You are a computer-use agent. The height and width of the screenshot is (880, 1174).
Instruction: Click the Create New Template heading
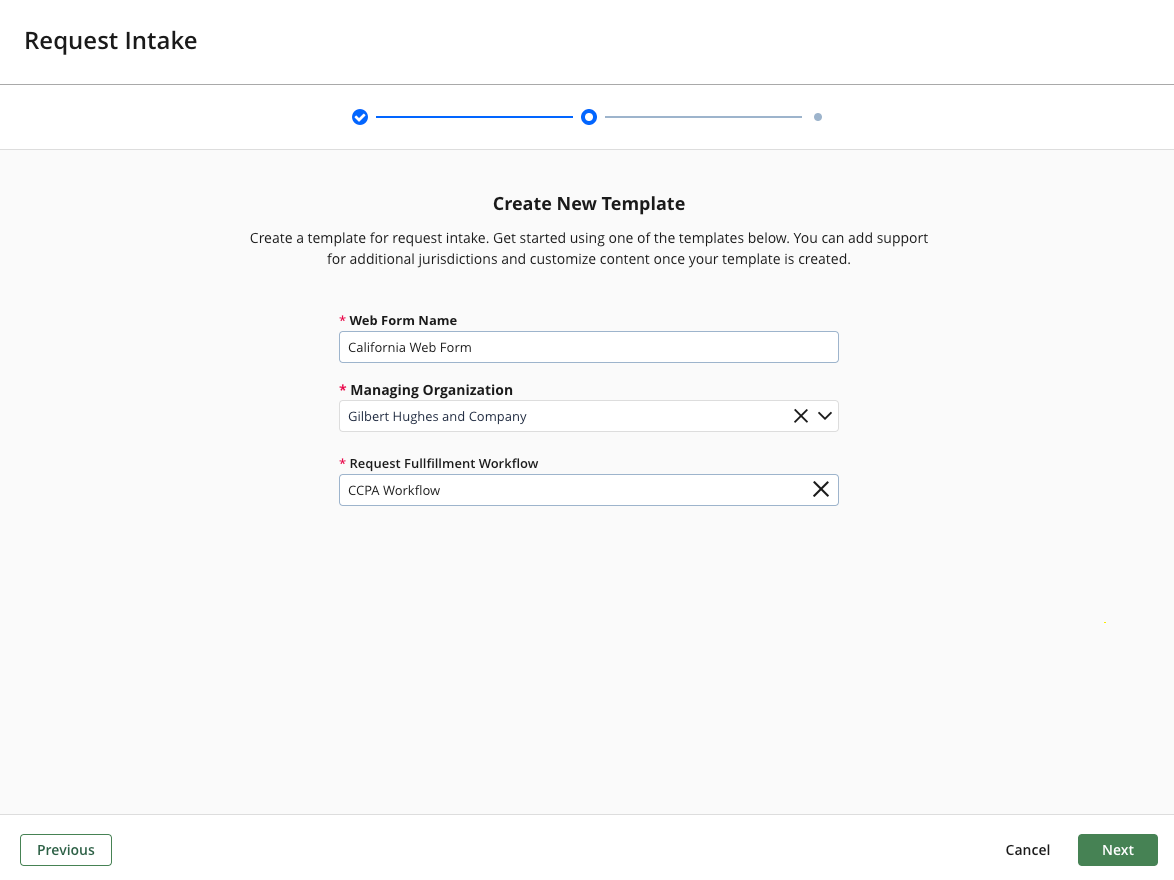[x=588, y=203]
